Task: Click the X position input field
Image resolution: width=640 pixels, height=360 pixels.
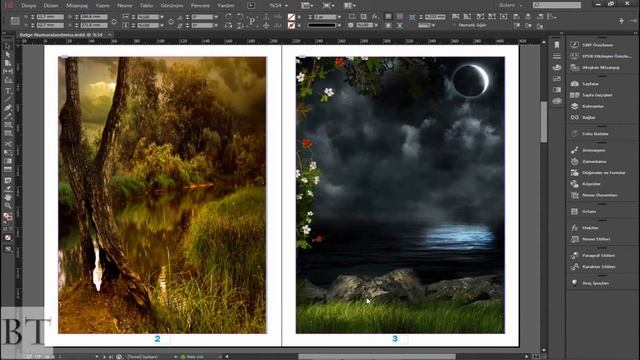Action: [50, 17]
